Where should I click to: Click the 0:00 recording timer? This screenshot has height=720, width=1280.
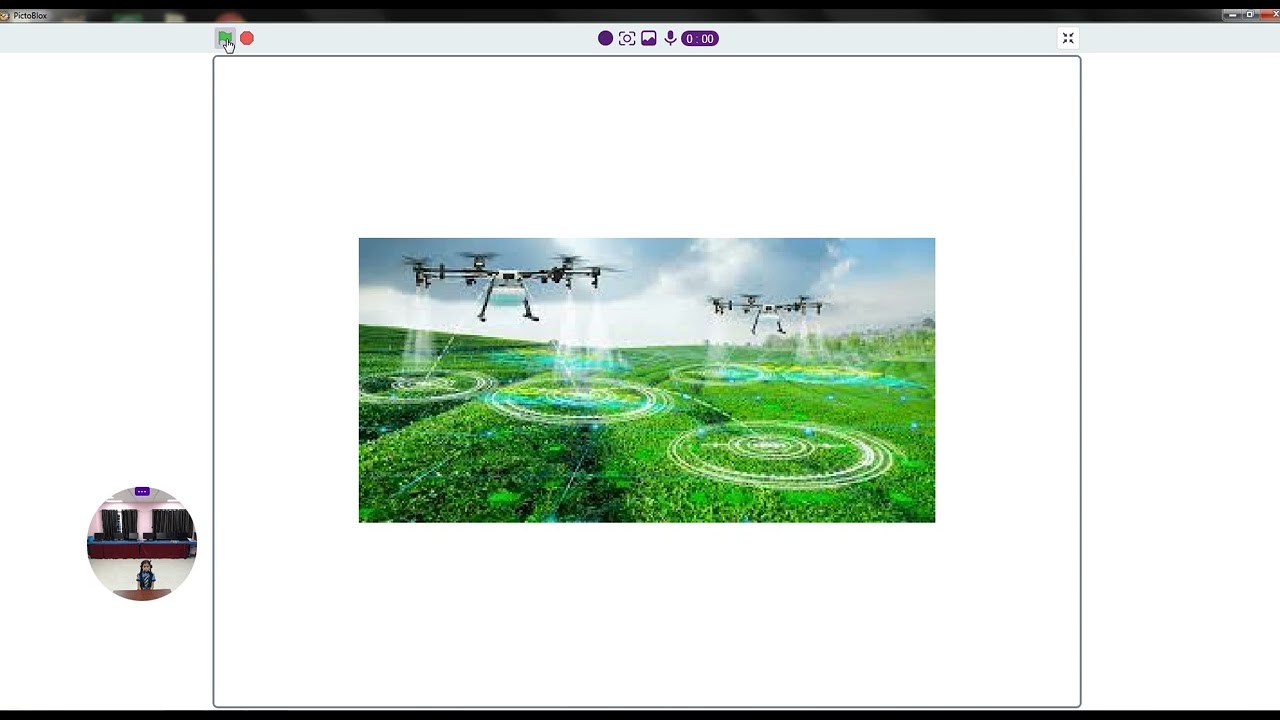[700, 38]
